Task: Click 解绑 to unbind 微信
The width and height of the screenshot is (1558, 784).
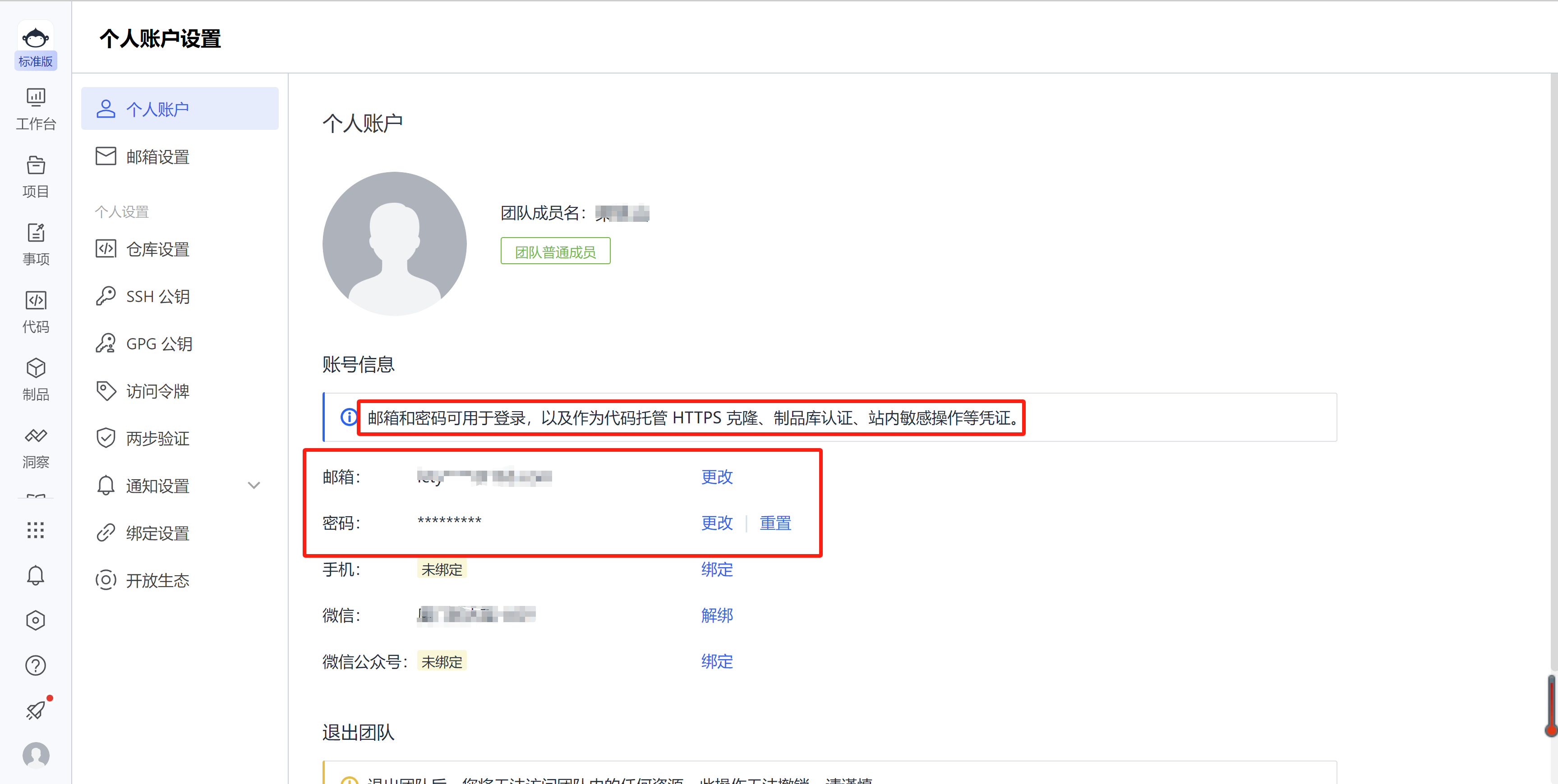Action: click(717, 615)
